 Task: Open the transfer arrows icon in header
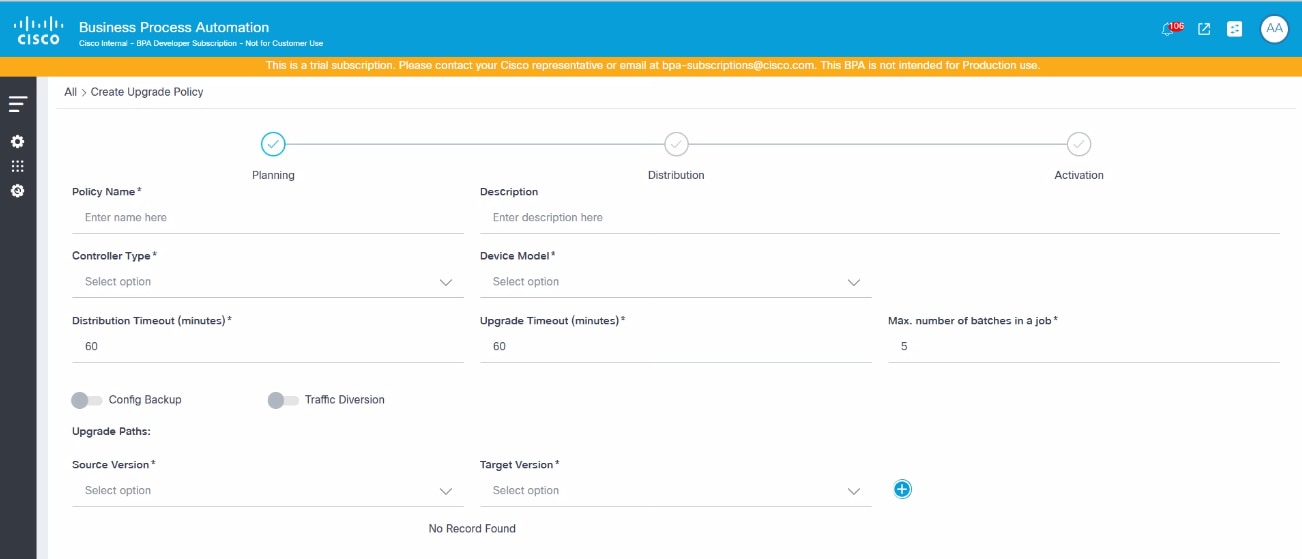click(1235, 29)
